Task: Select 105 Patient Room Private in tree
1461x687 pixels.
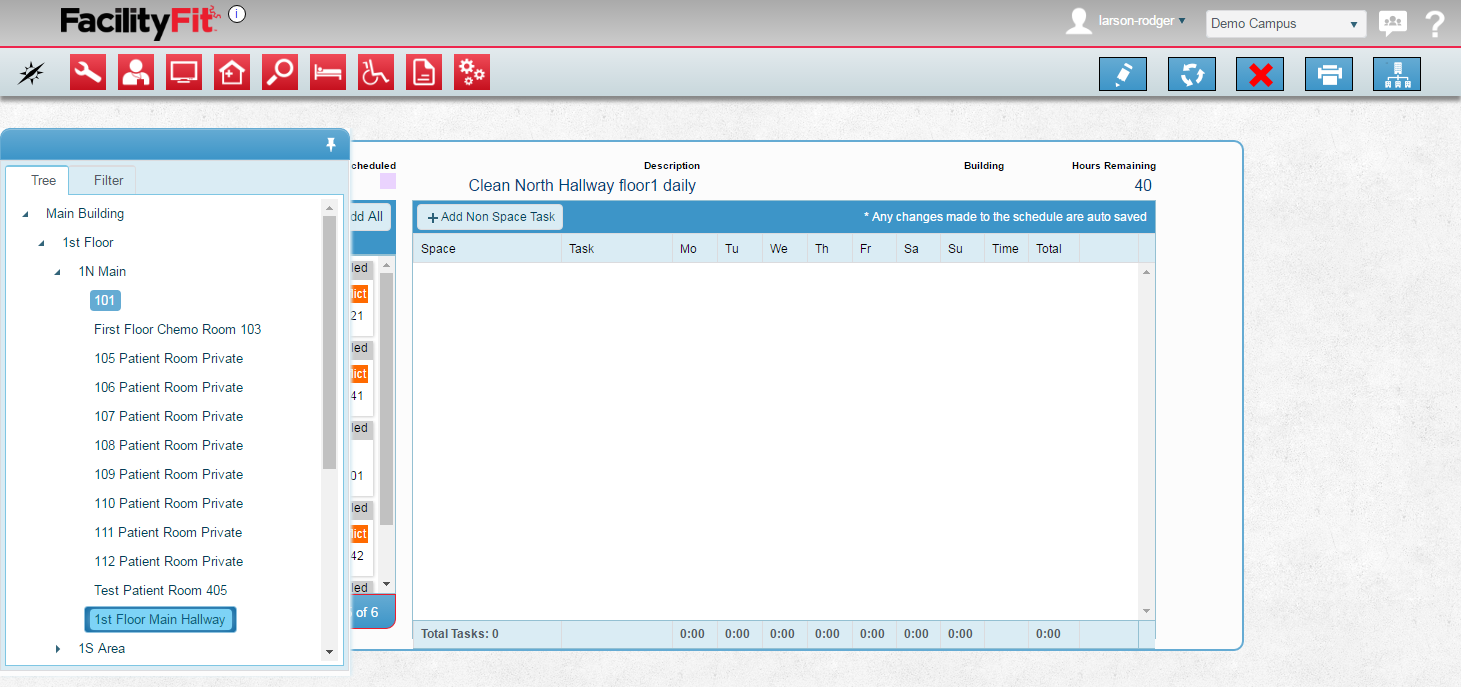Action: 168,358
